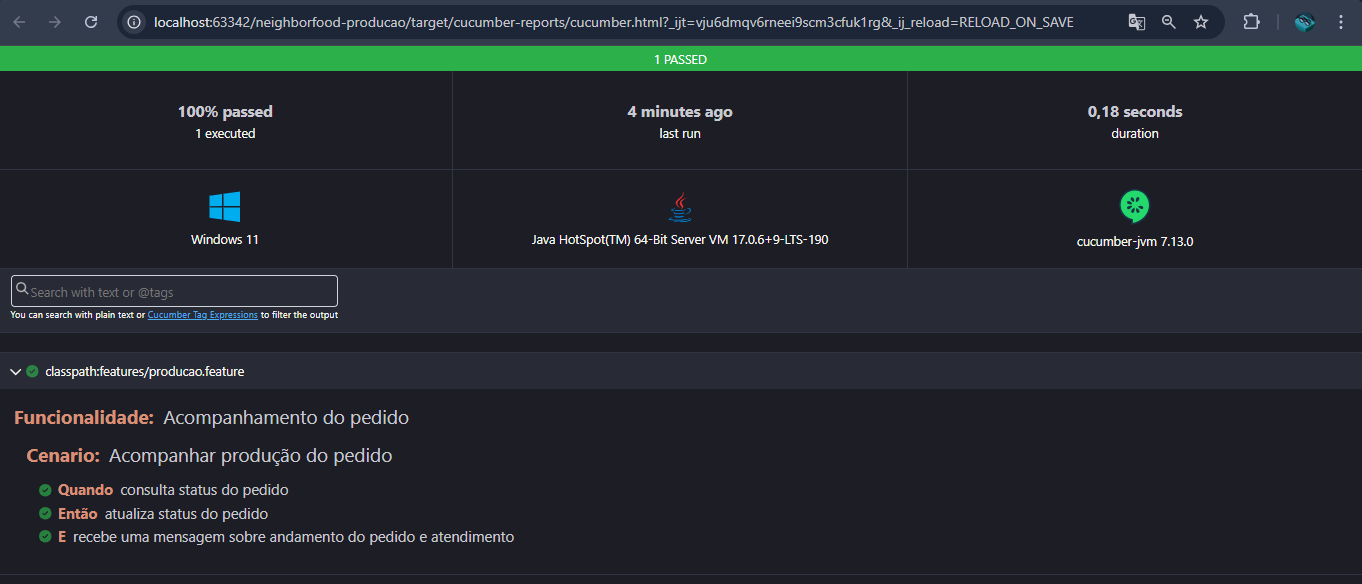The image size is (1362, 584).
Task: Click the step "consulta status do pedido"
Action: pos(204,490)
